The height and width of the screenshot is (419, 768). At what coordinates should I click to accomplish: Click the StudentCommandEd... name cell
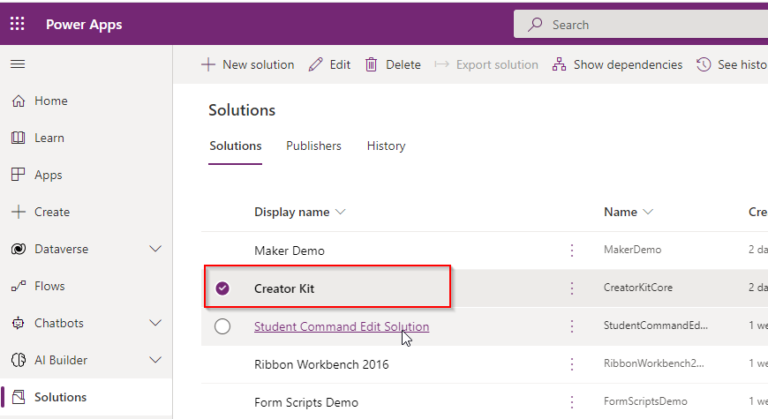coord(655,325)
